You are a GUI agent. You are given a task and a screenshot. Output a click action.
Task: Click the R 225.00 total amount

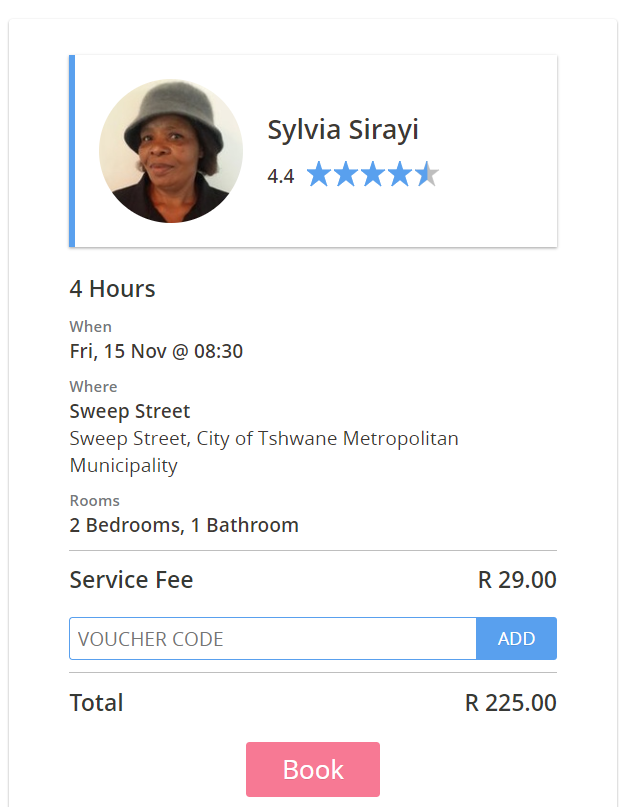point(510,703)
